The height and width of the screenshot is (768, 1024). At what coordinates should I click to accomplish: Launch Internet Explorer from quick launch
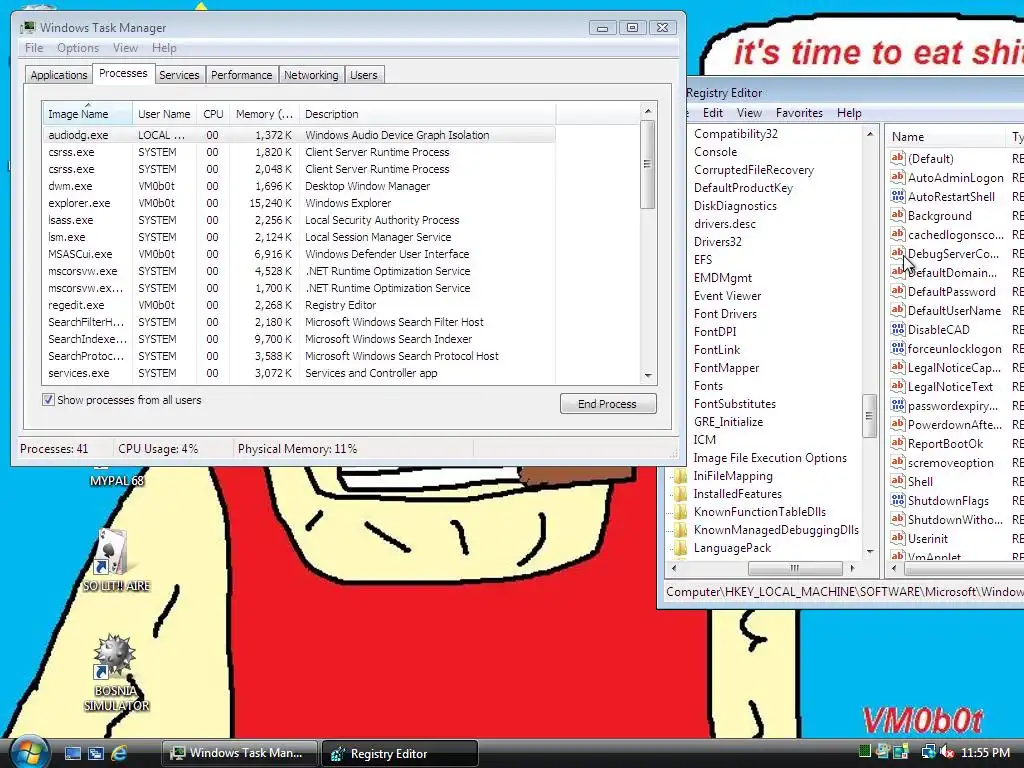coord(119,753)
